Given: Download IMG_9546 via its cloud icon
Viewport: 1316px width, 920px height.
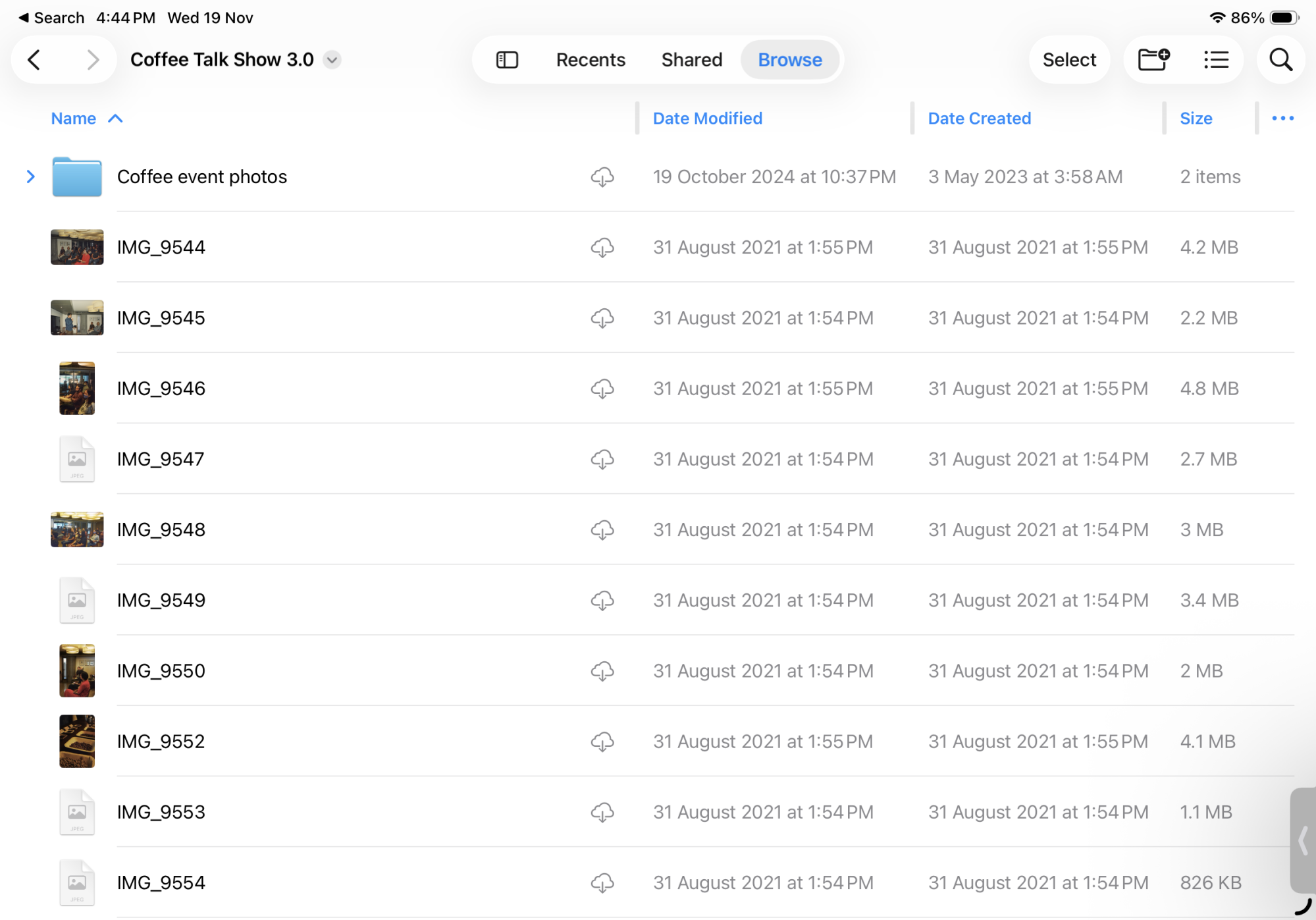Looking at the screenshot, I should pyautogui.click(x=602, y=389).
